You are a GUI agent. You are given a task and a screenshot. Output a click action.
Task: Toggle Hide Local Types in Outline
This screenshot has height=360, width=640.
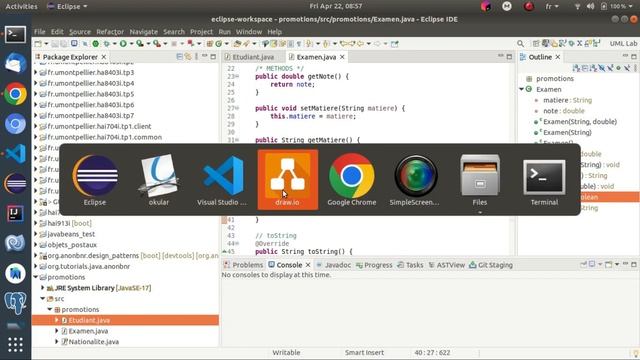627,68
